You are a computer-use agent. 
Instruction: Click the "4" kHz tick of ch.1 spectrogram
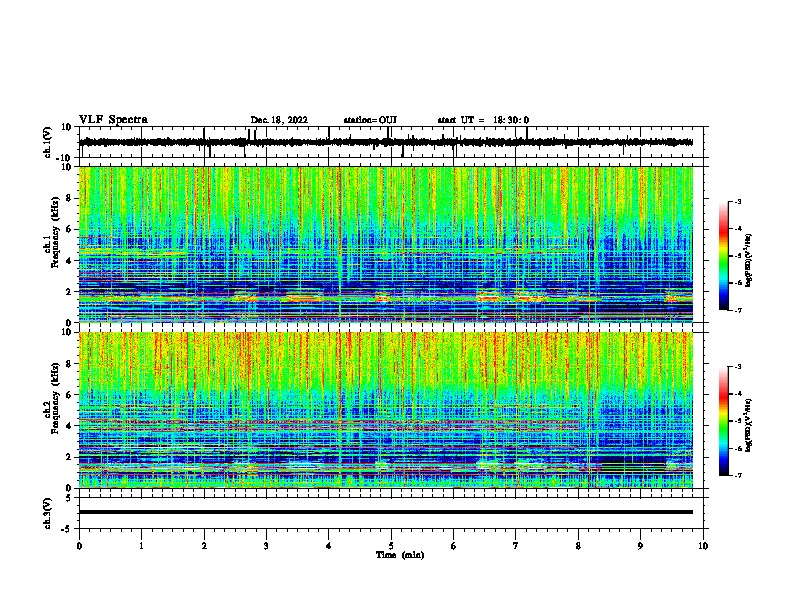70,261
